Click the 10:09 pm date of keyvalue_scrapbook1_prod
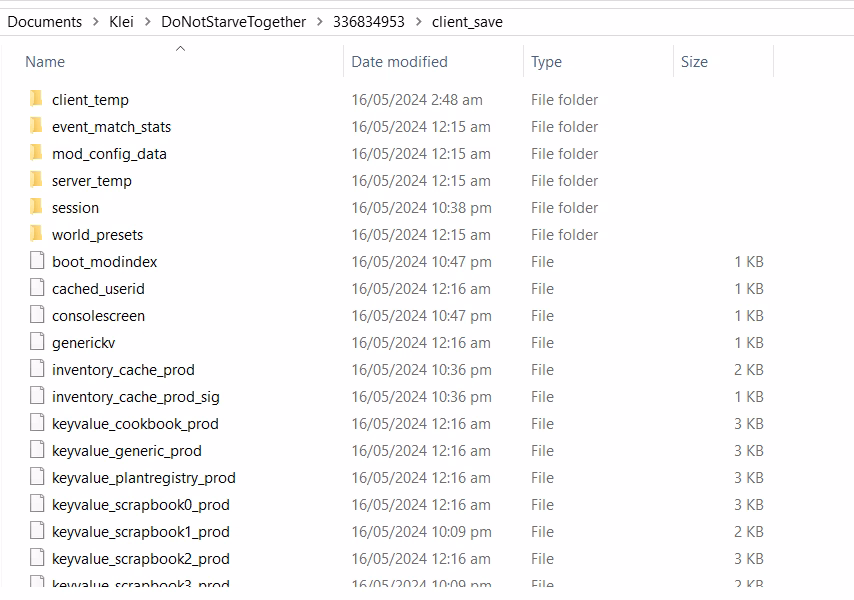The width and height of the screenshot is (854, 600). click(422, 532)
